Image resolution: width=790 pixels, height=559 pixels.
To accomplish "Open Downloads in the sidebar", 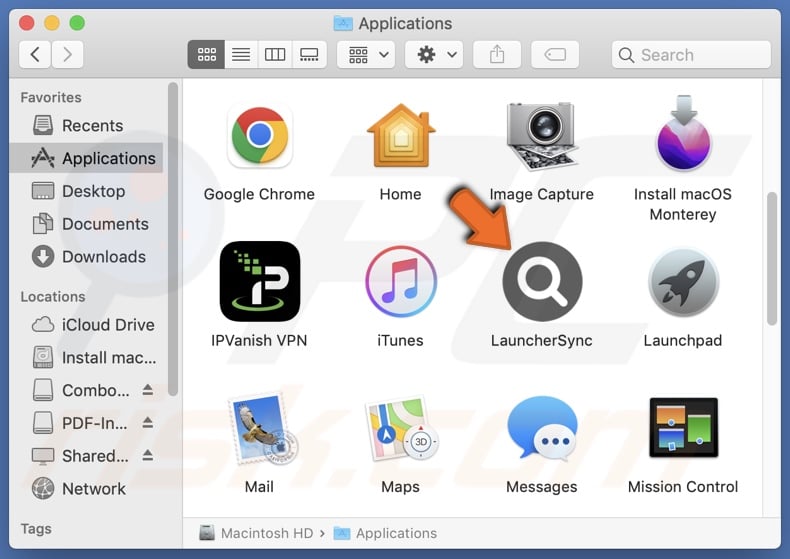I will [x=87, y=257].
